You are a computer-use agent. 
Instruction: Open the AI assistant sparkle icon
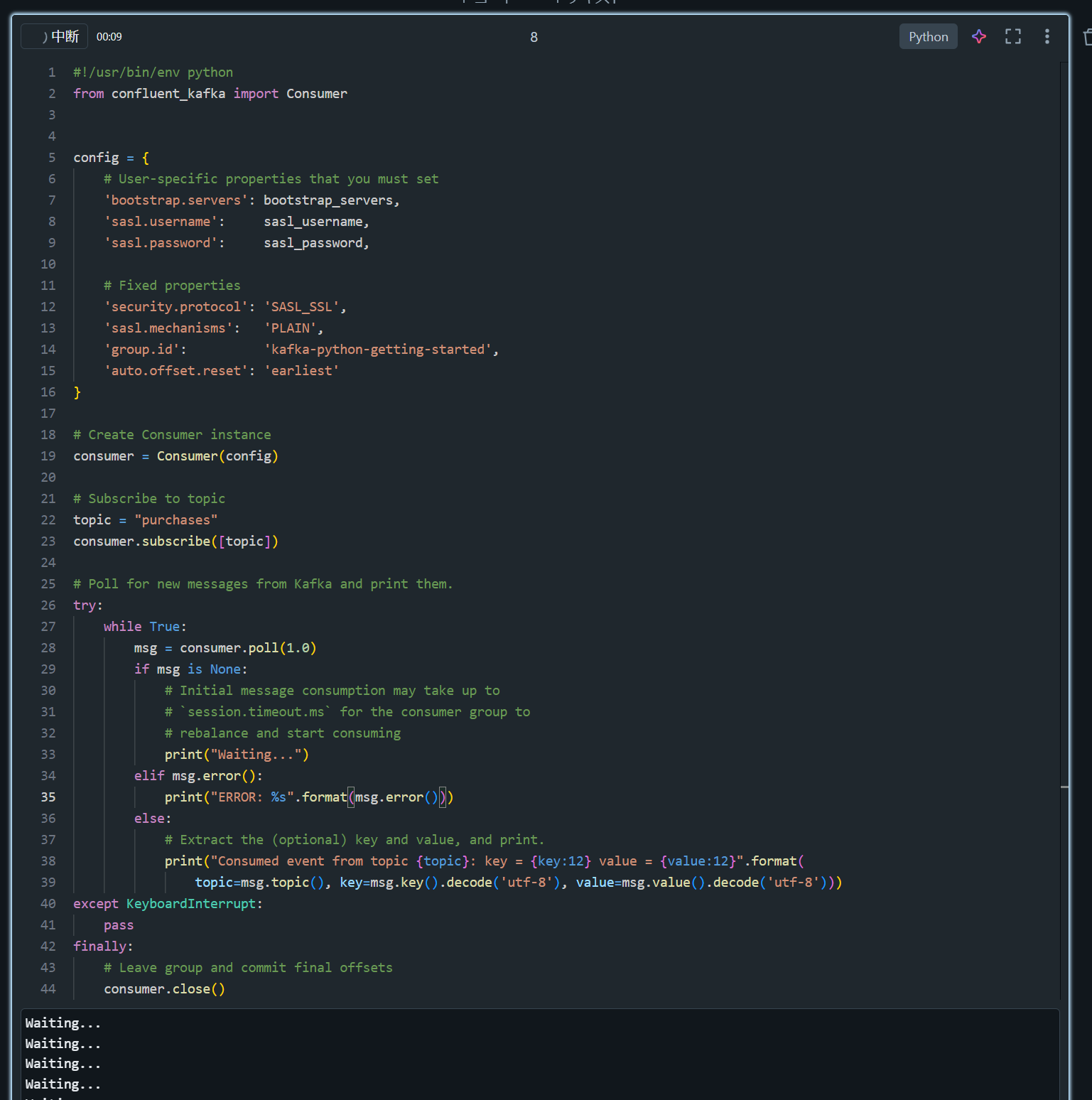(x=979, y=36)
